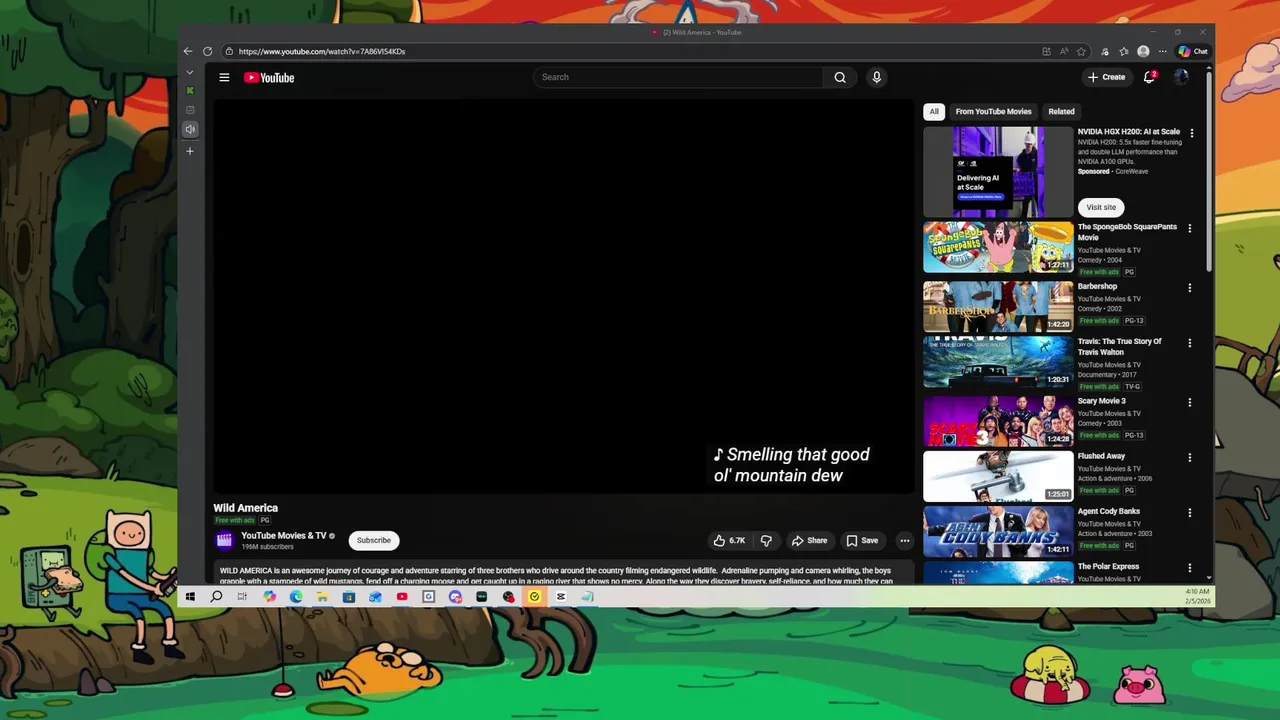1280x720 pixels.
Task: Open options for Barbershop suggestion
Action: (x=1190, y=288)
